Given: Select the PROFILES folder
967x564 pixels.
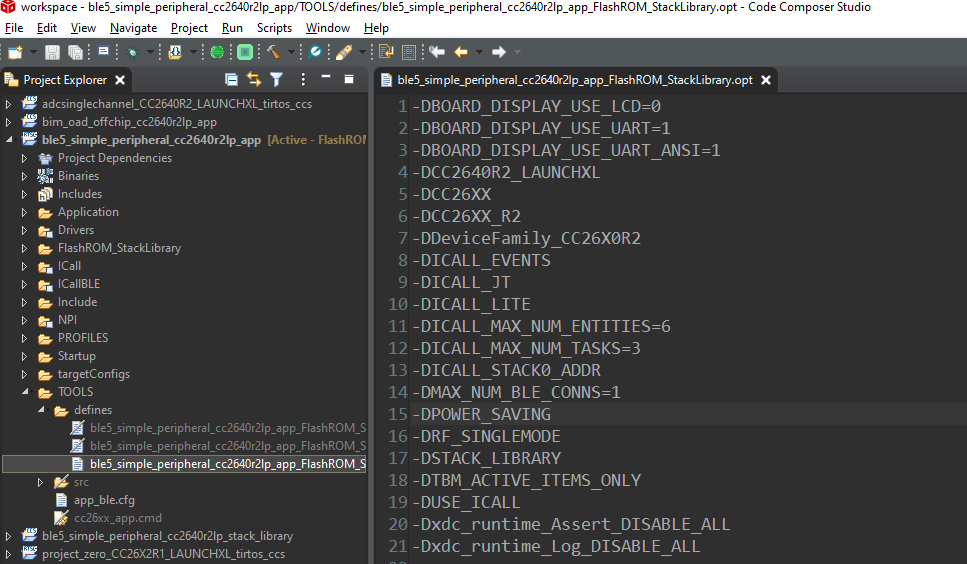Looking at the screenshot, I should 83,338.
